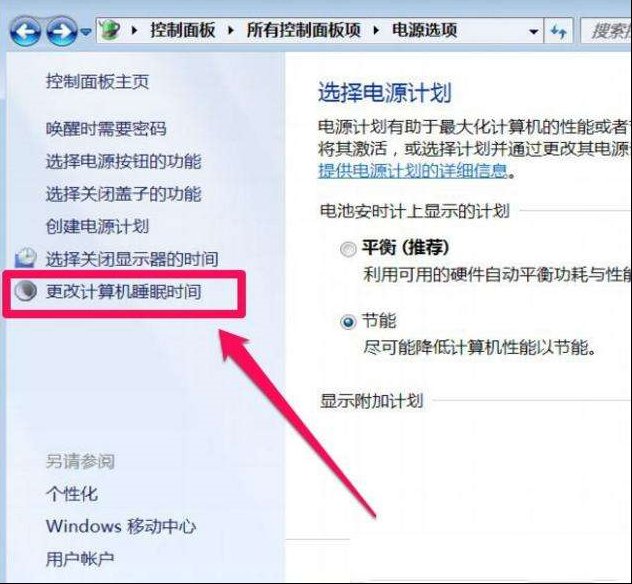Image resolution: width=632 pixels, height=584 pixels.
Task: Select the 节能 power plan radio button
Action: click(348, 322)
